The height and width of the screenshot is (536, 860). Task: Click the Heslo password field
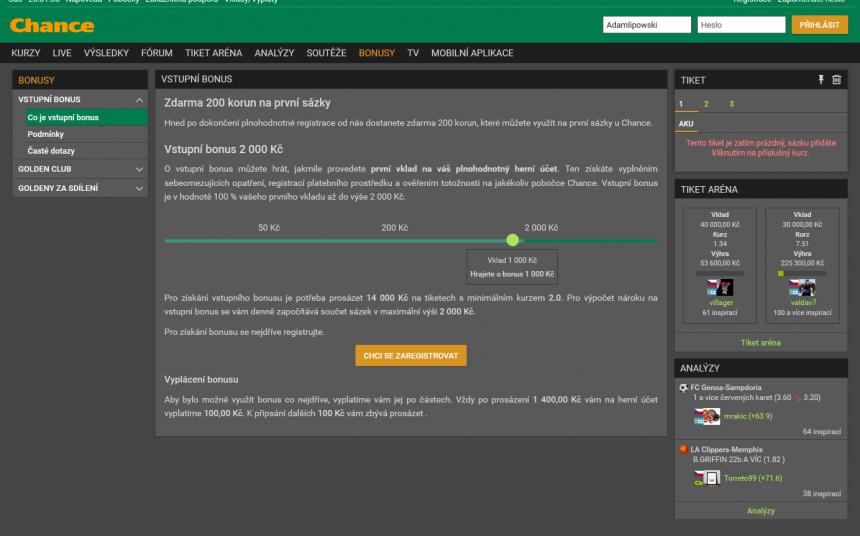[x=742, y=25]
